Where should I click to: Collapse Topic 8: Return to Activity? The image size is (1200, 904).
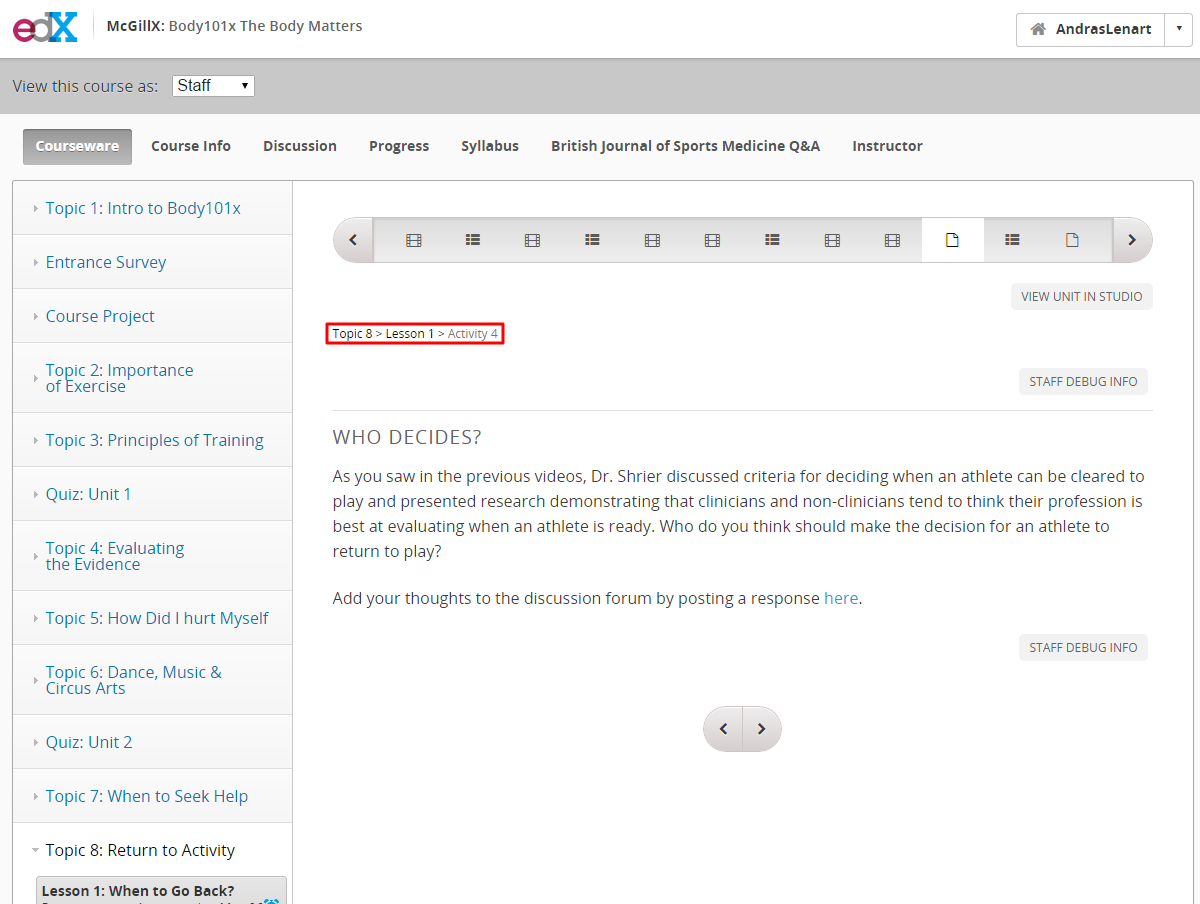[152, 850]
